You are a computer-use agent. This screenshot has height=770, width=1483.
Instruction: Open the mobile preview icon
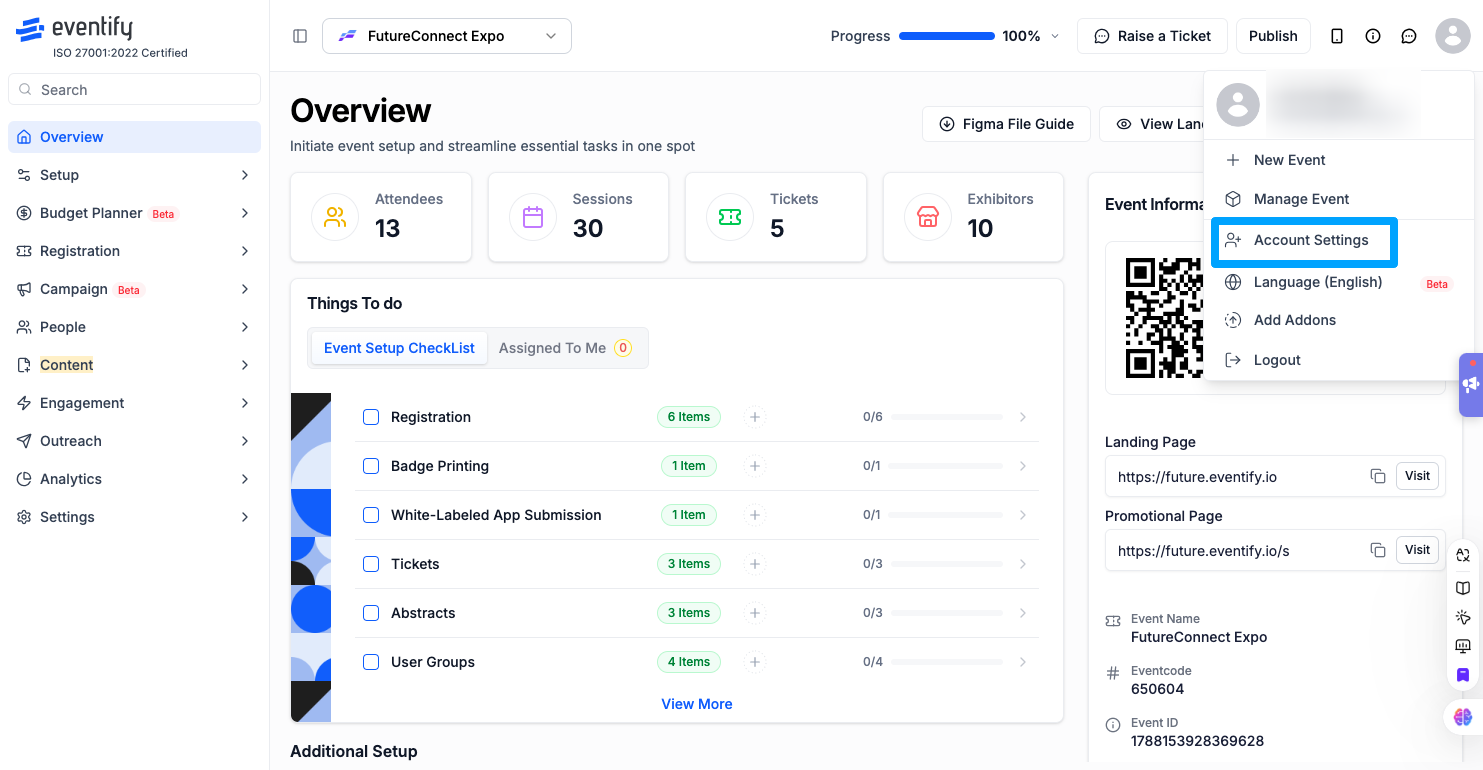1337,36
